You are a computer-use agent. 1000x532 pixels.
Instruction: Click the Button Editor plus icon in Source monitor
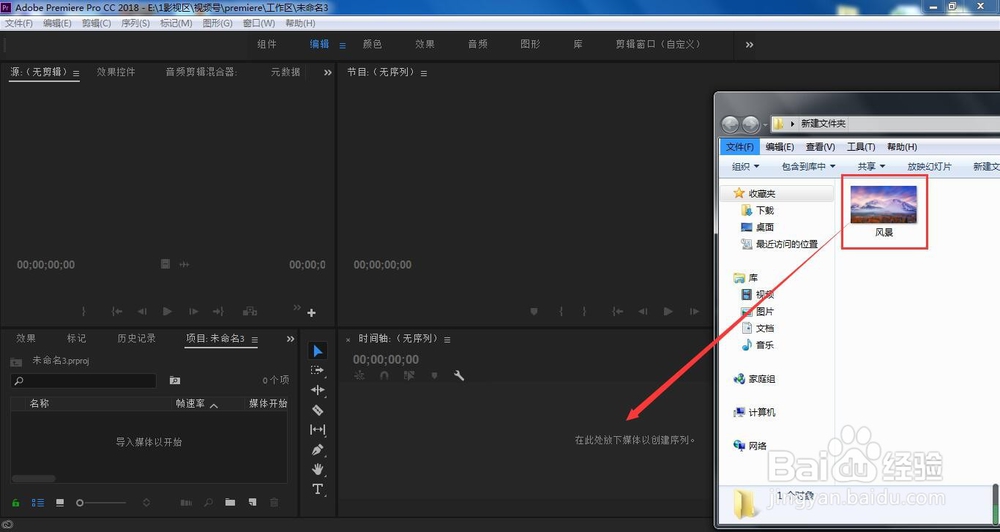click(311, 313)
